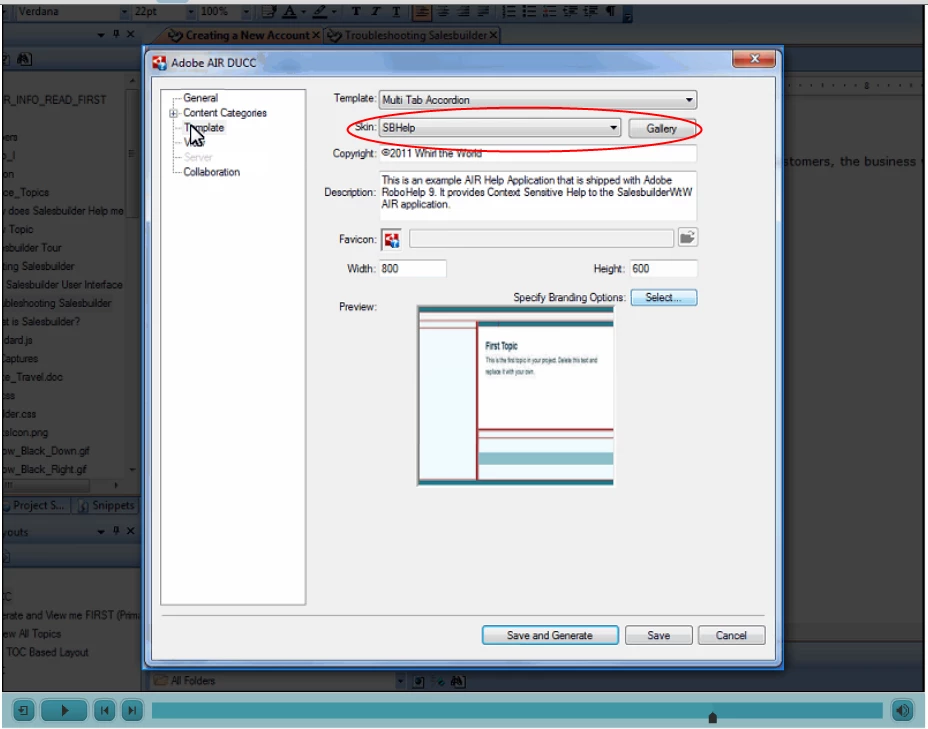Close Adobe AIR DUCC dialog with red X
The image size is (928, 729).
[x=754, y=59]
